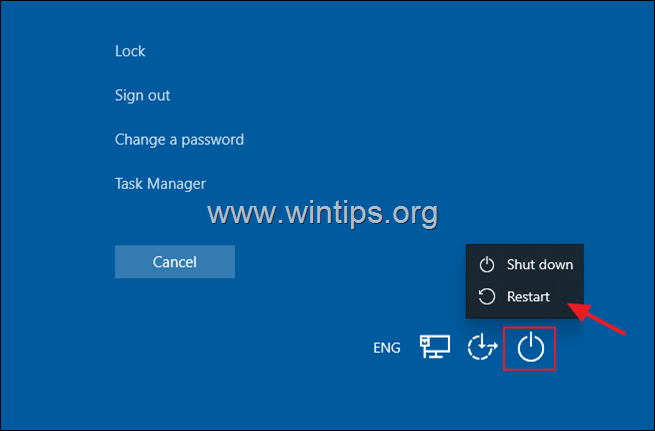
Task: Click the word Restart in flyout
Action: 528,297
